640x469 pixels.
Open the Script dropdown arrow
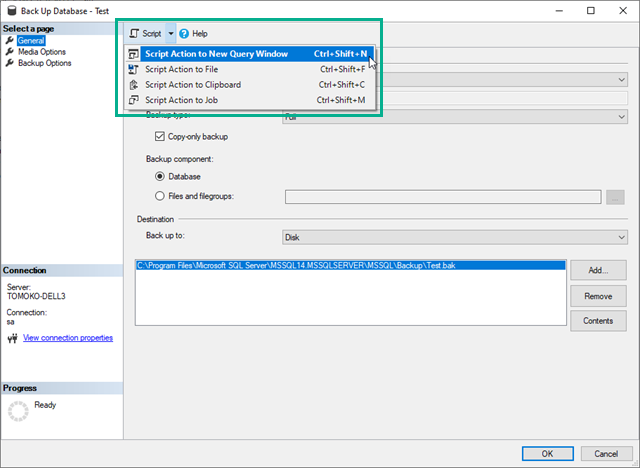coord(171,33)
